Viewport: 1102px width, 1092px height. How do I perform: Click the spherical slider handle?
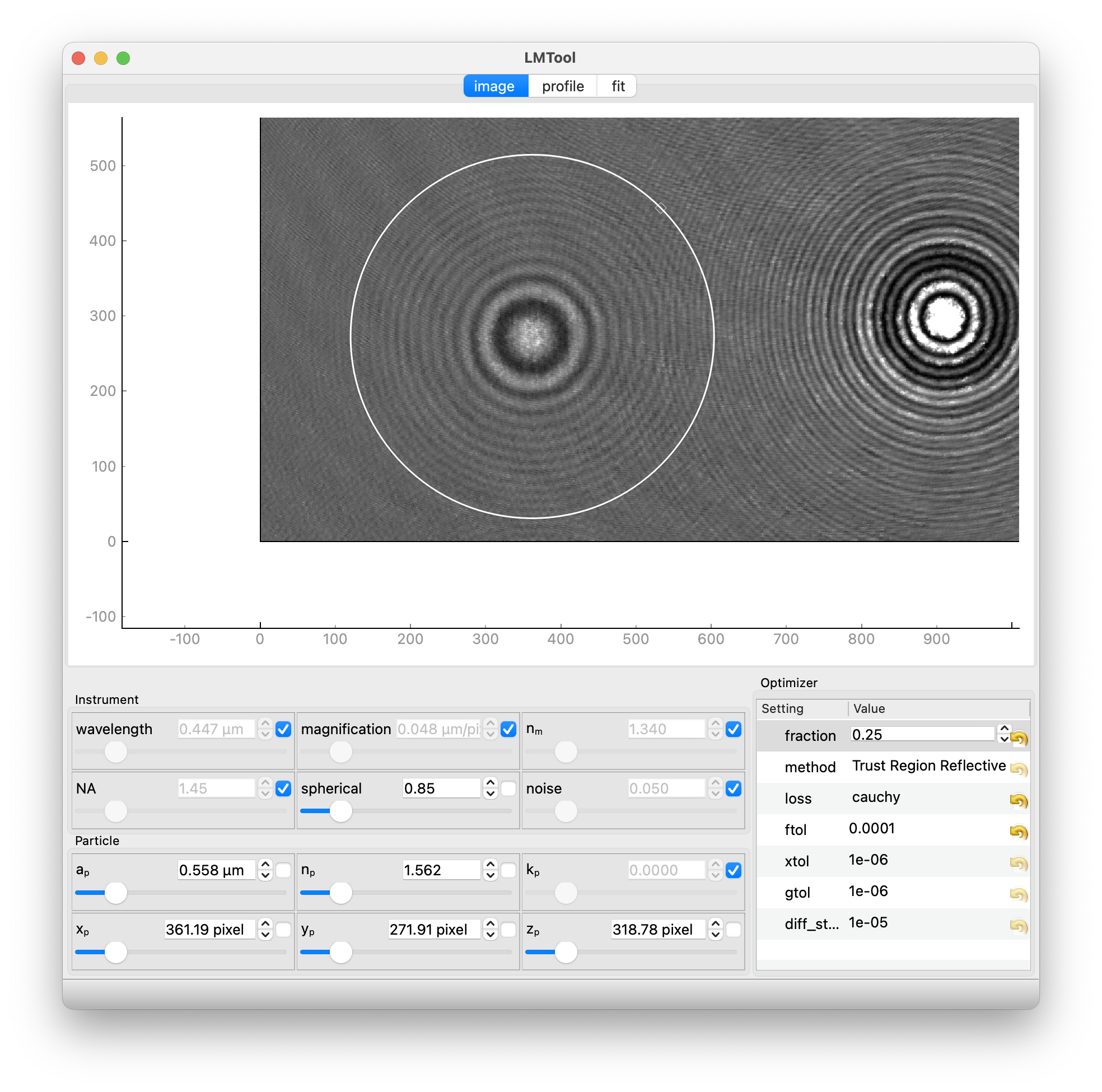(341, 811)
